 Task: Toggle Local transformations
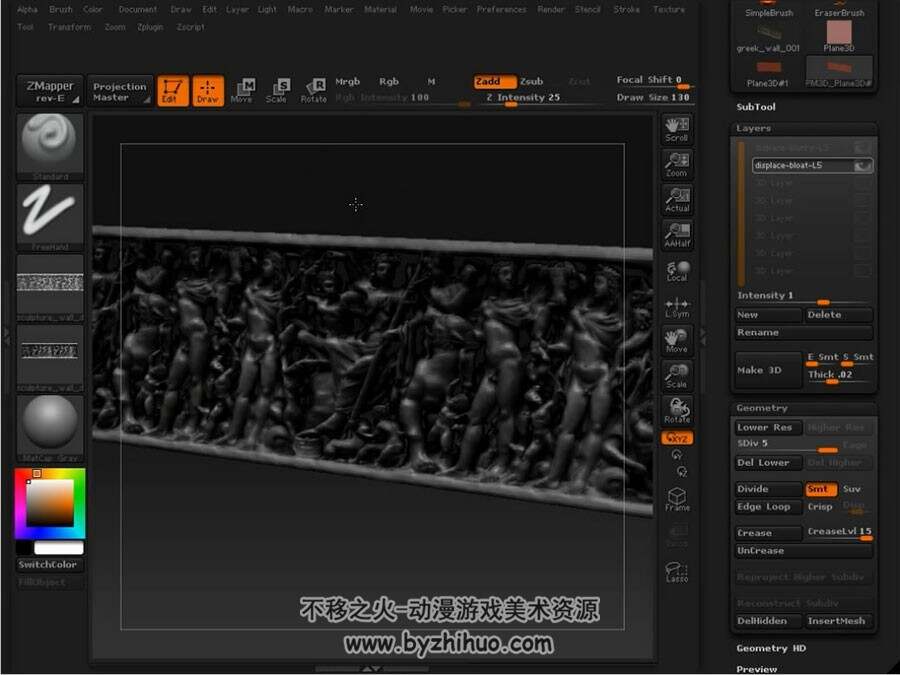(677, 270)
